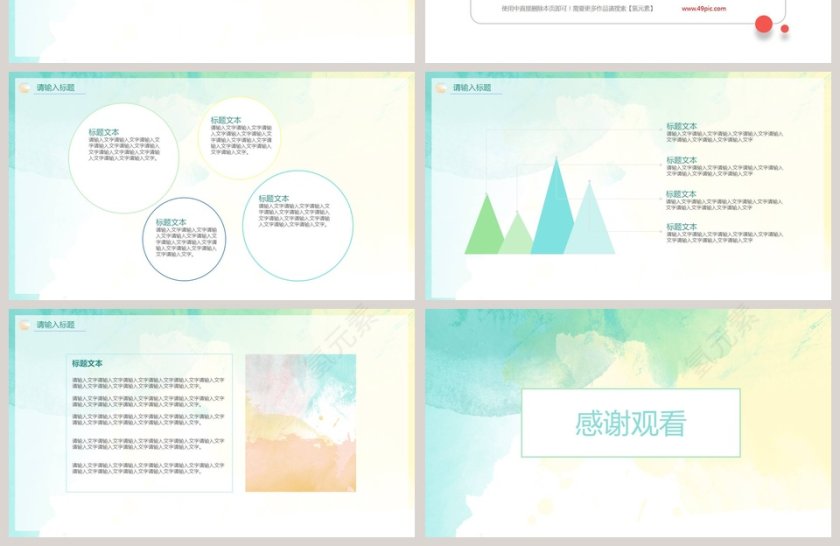Click the first 标题文本 heading beside the triangles
The height and width of the screenshot is (546, 840).
[x=682, y=126]
